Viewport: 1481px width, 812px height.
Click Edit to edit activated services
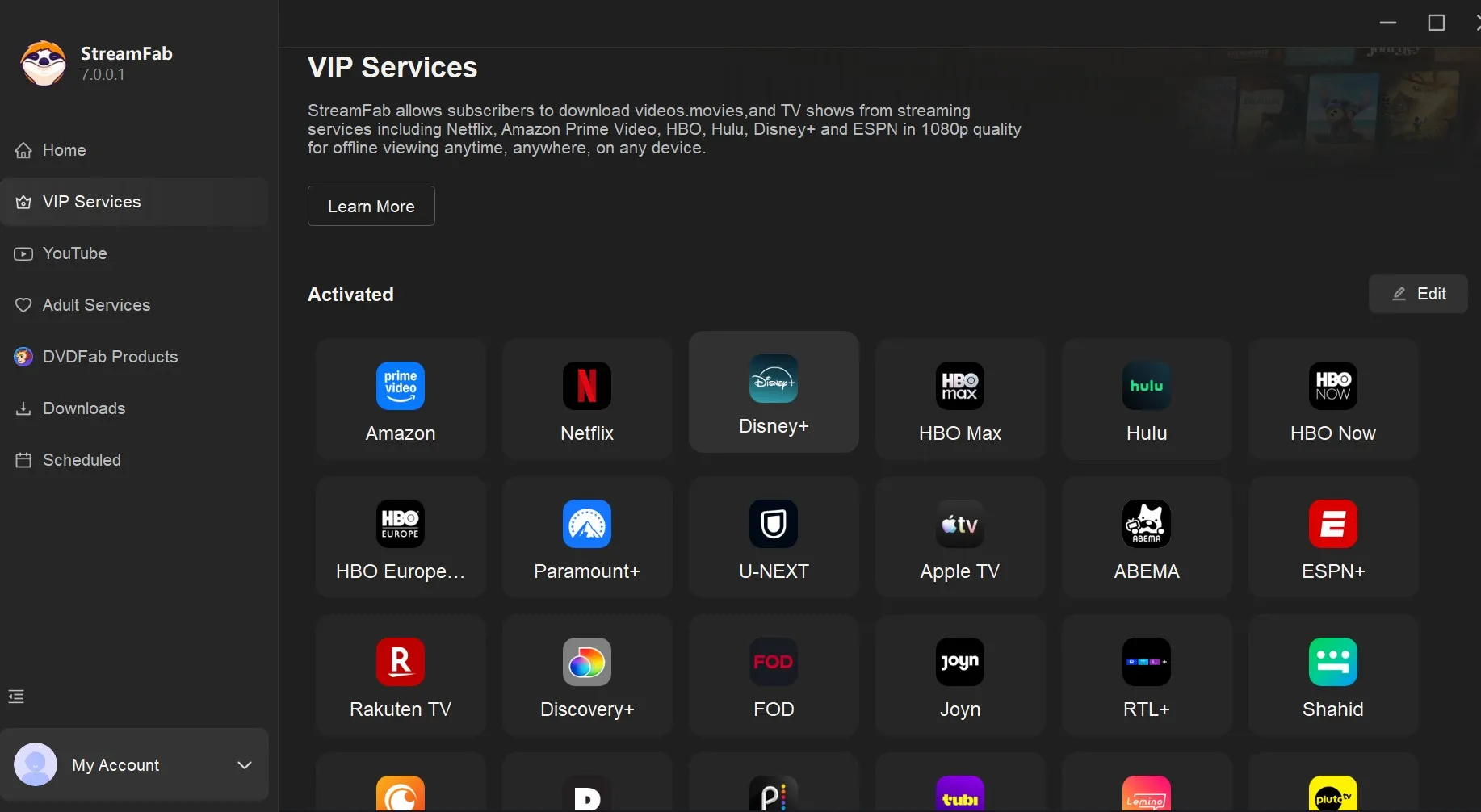pyautogui.click(x=1418, y=294)
